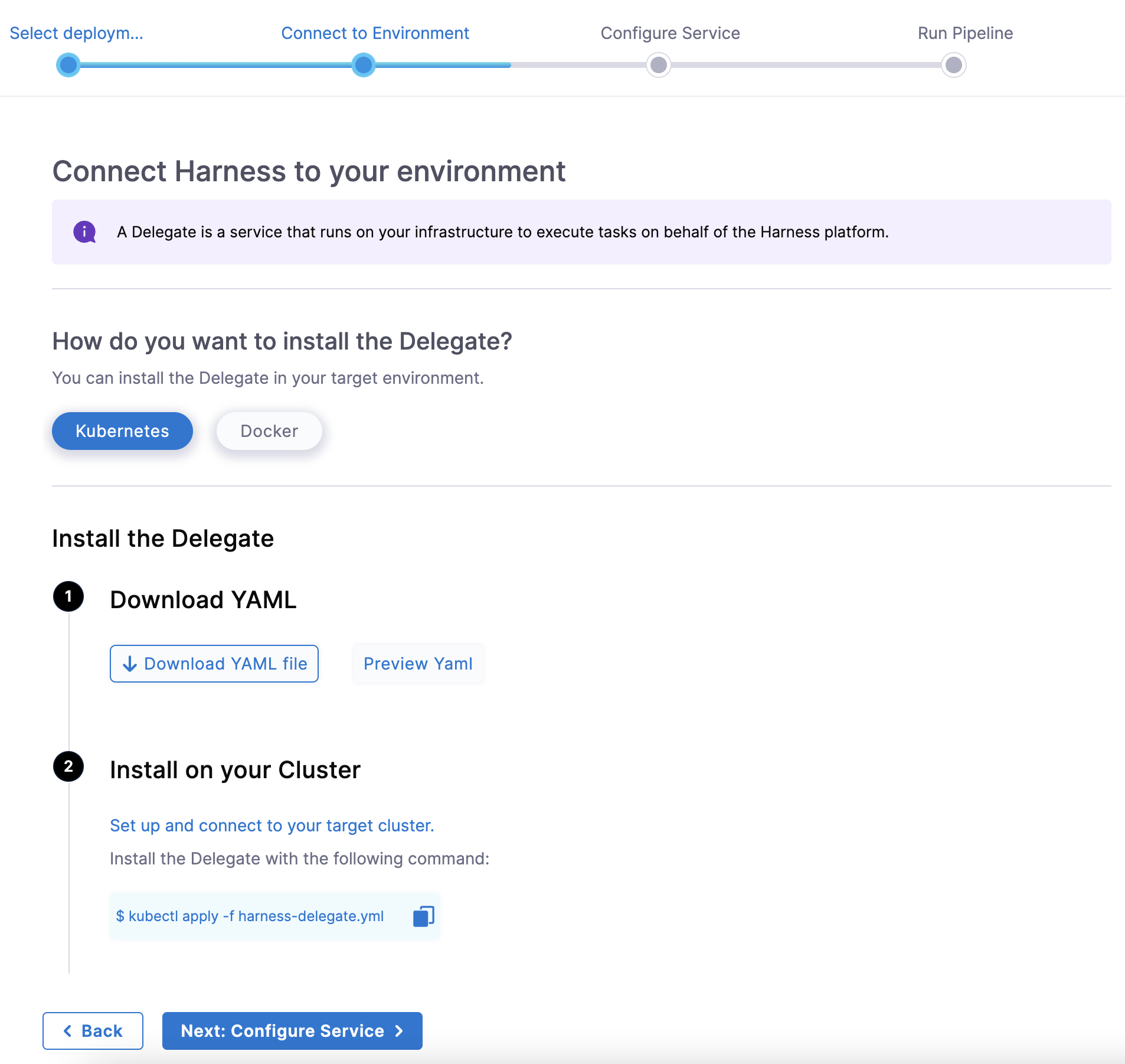Go to Select deployment step label

[x=76, y=33]
